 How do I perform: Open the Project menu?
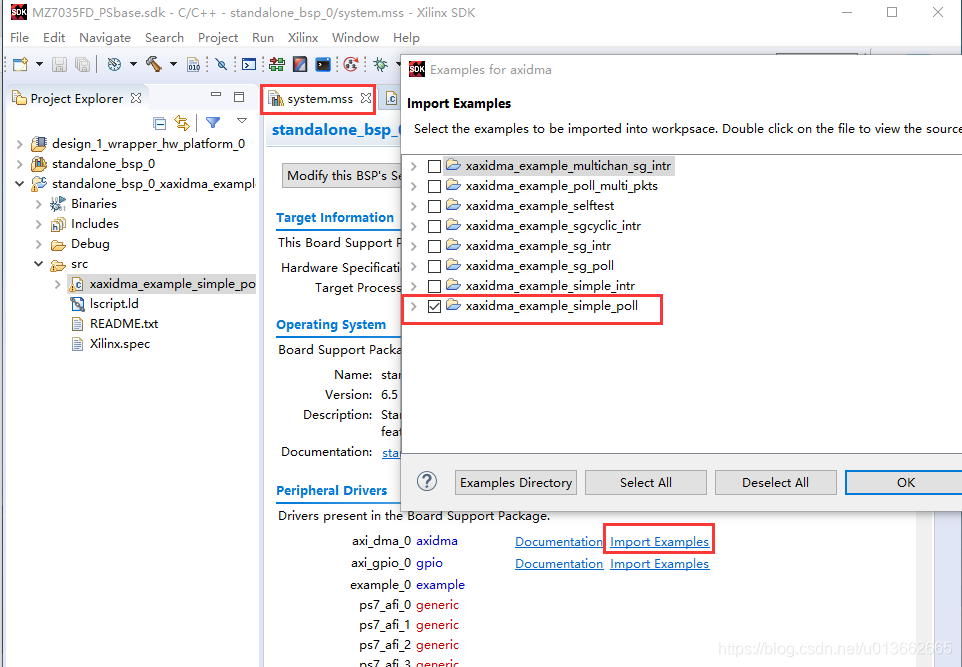click(218, 37)
